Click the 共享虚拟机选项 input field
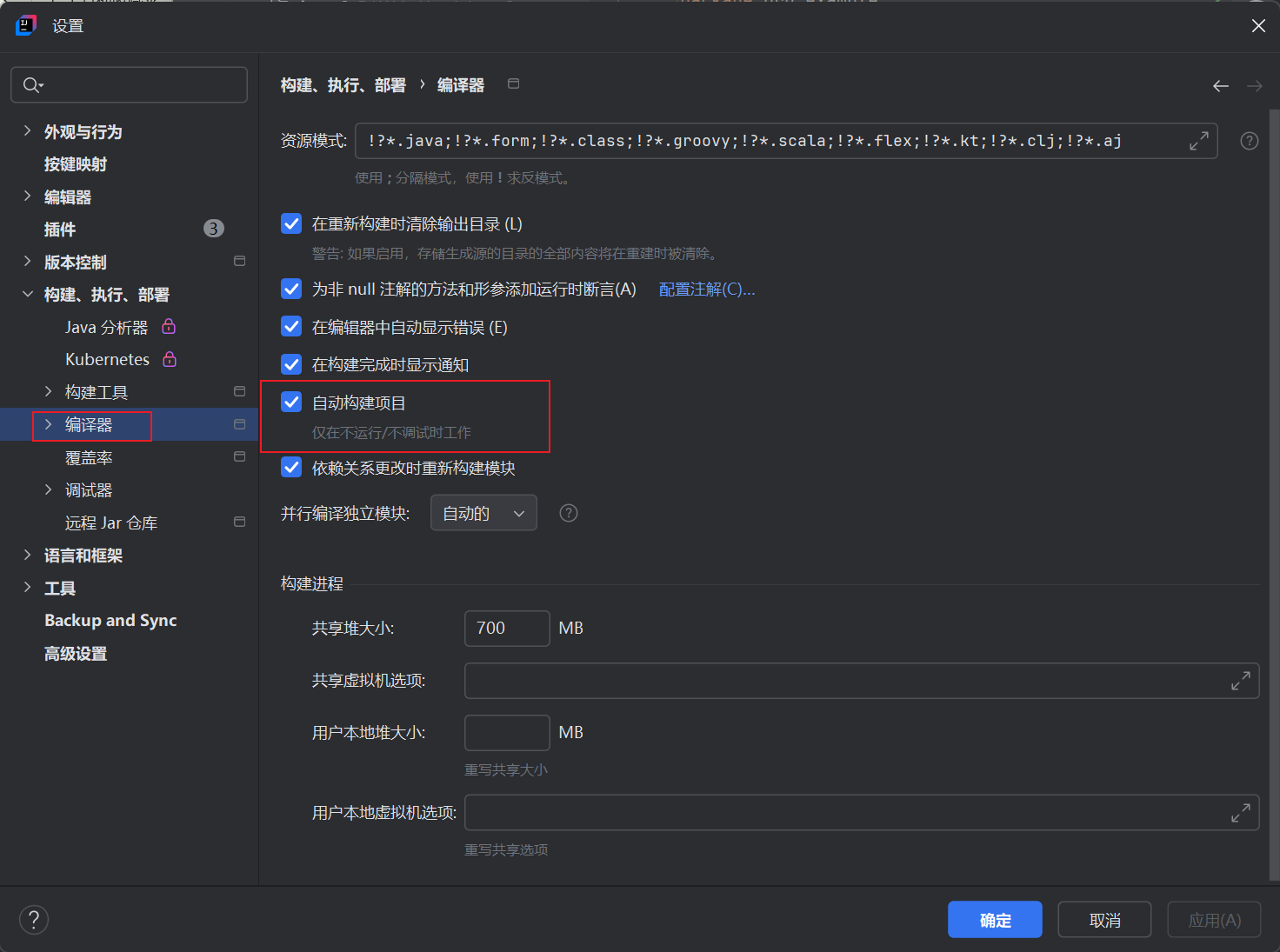 pos(862,681)
